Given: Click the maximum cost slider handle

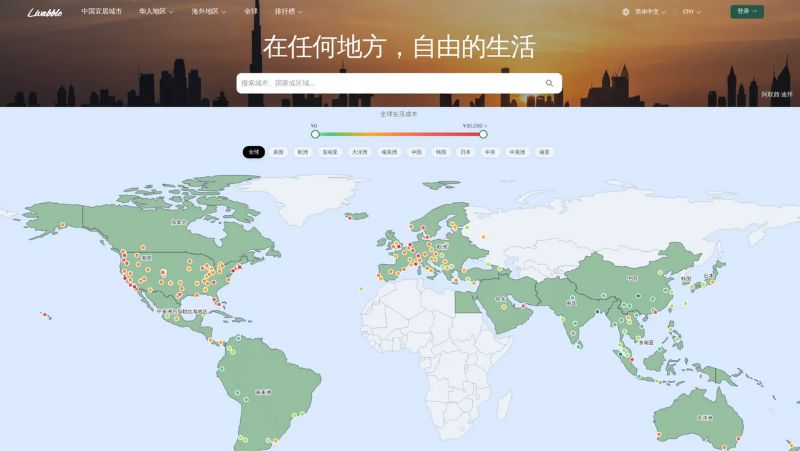Looking at the screenshot, I should pyautogui.click(x=483, y=133).
